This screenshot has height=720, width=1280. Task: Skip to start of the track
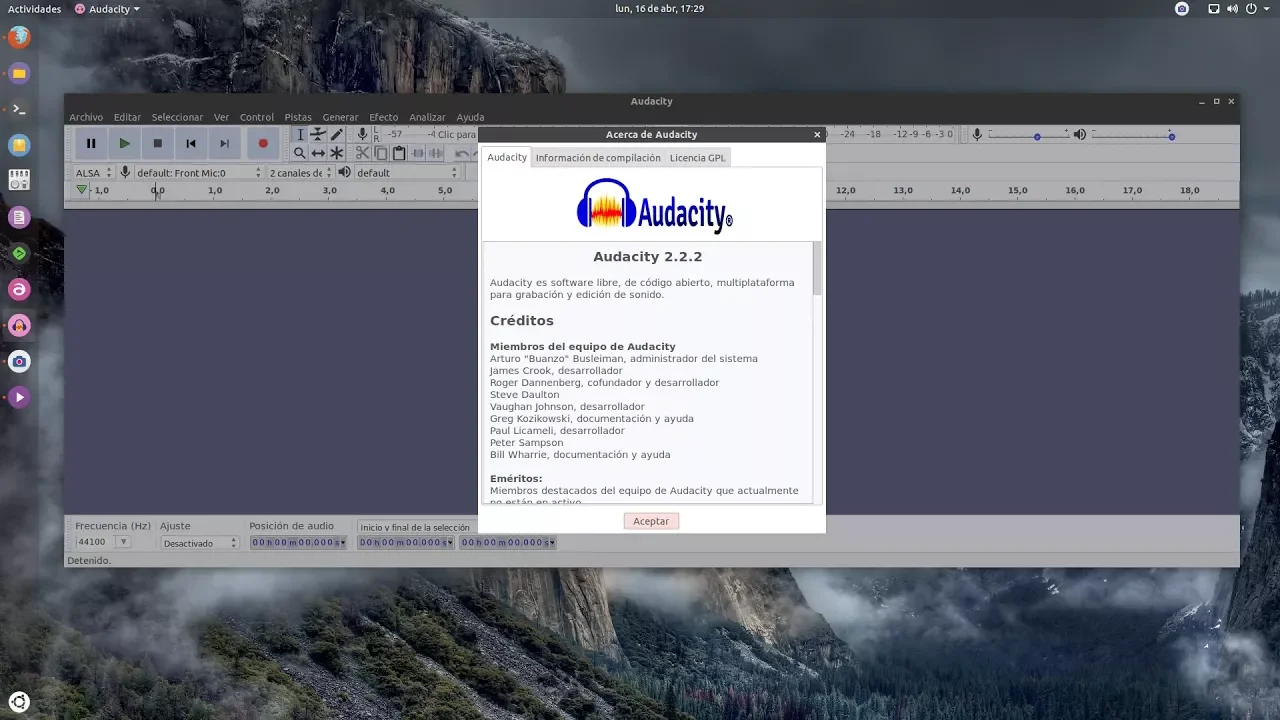point(191,143)
